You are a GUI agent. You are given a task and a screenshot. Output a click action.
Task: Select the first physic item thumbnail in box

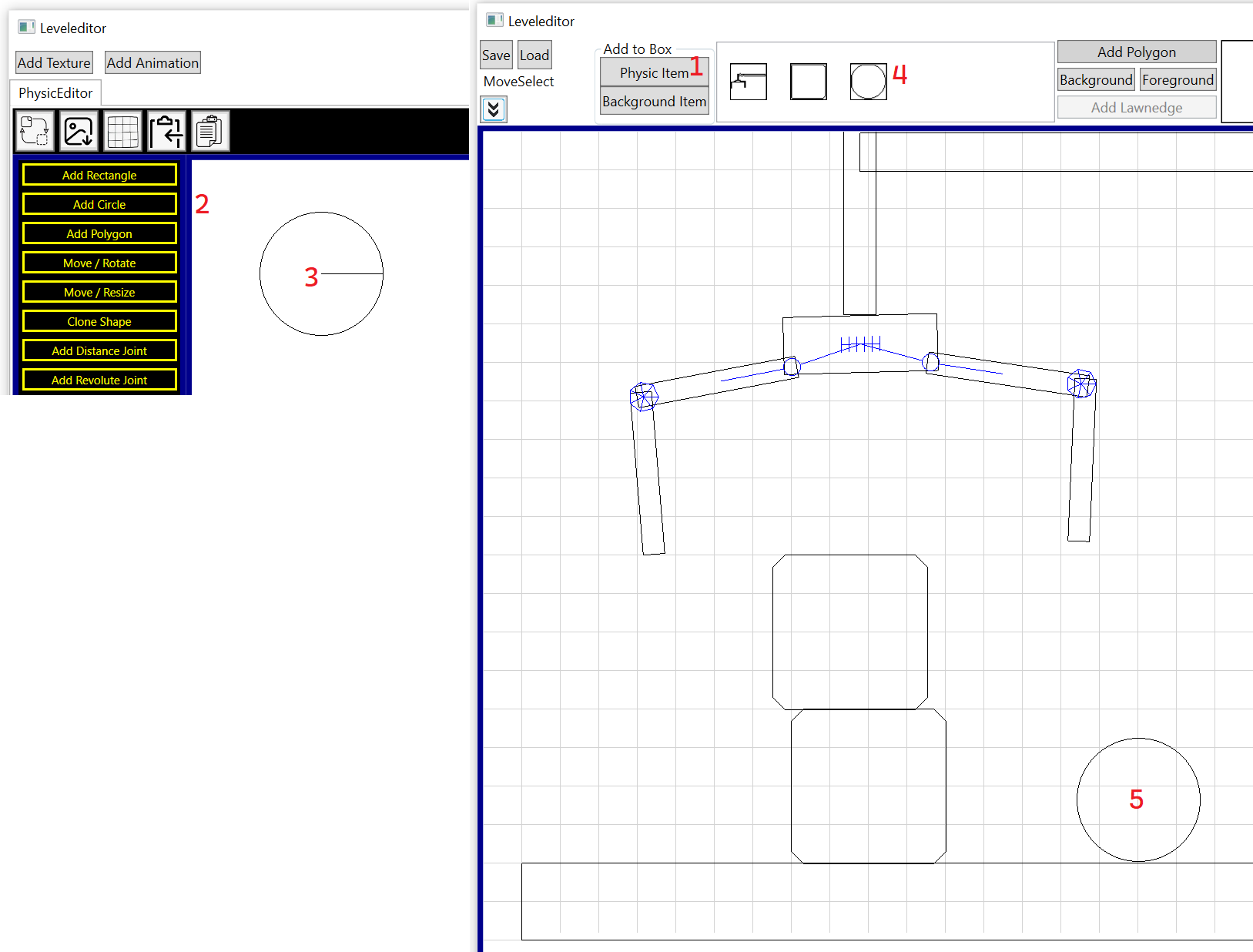[x=749, y=82]
